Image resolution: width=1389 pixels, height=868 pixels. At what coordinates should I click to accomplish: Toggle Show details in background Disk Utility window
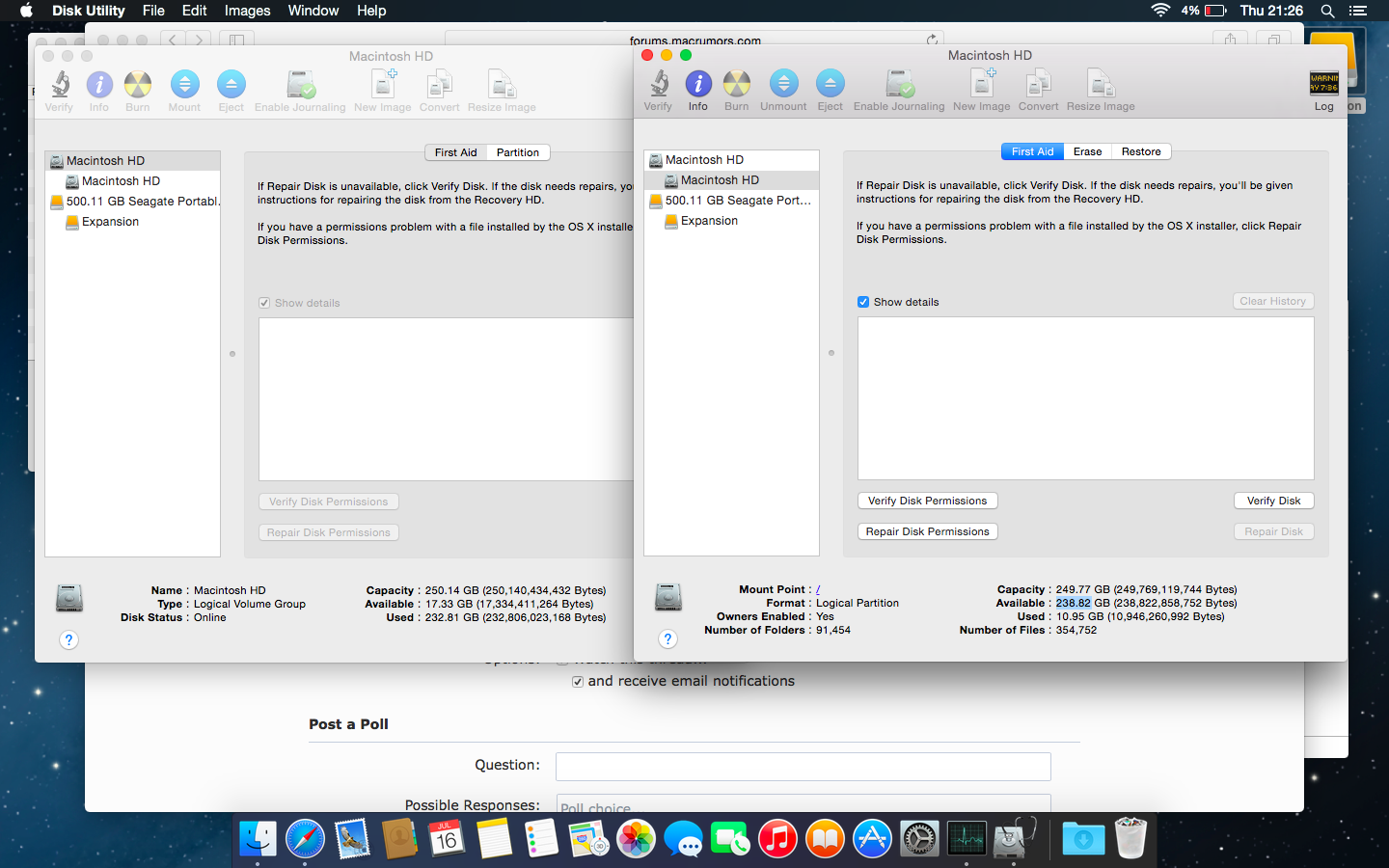(x=264, y=303)
